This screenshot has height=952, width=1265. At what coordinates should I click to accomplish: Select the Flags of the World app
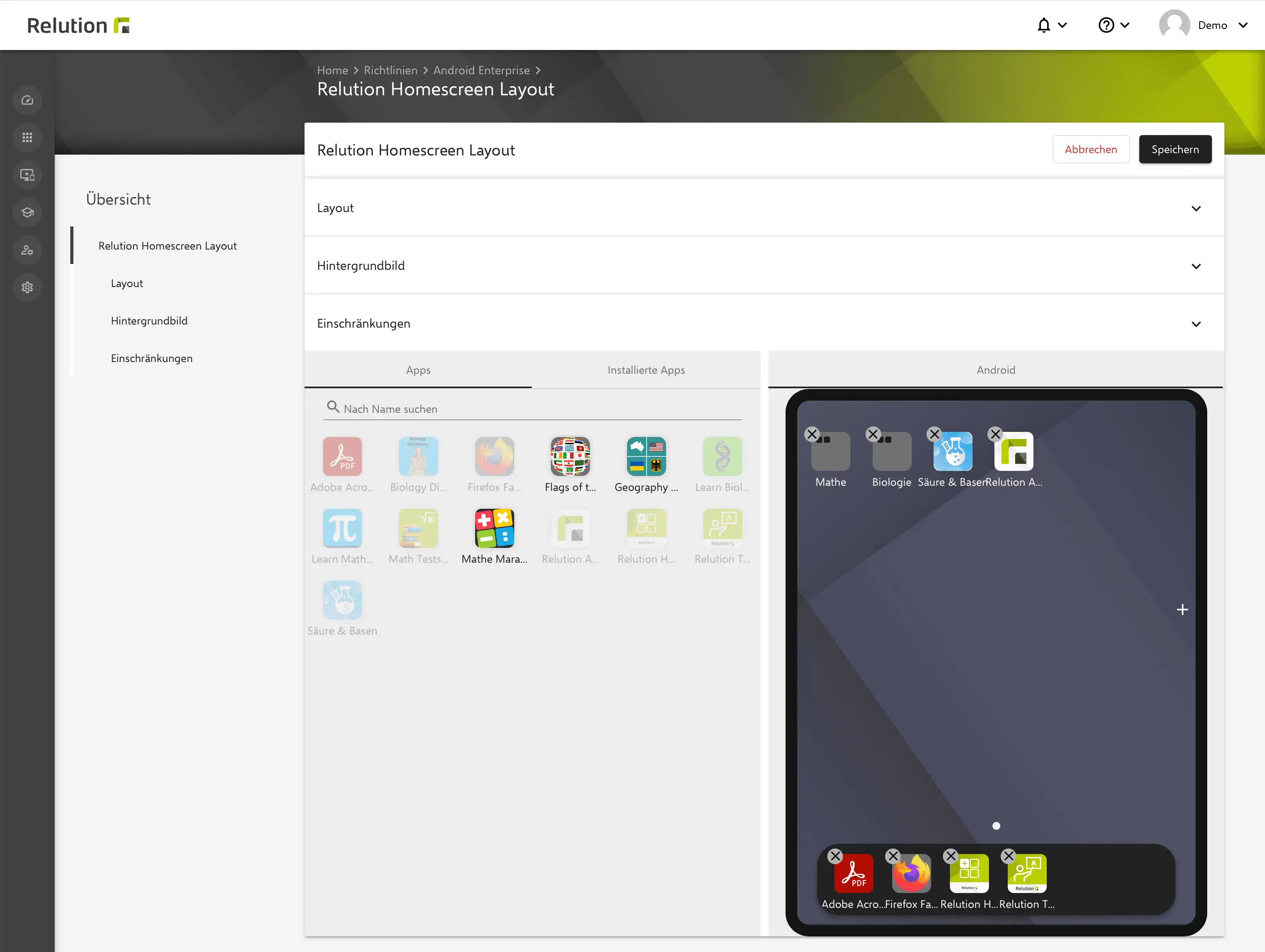click(x=570, y=456)
